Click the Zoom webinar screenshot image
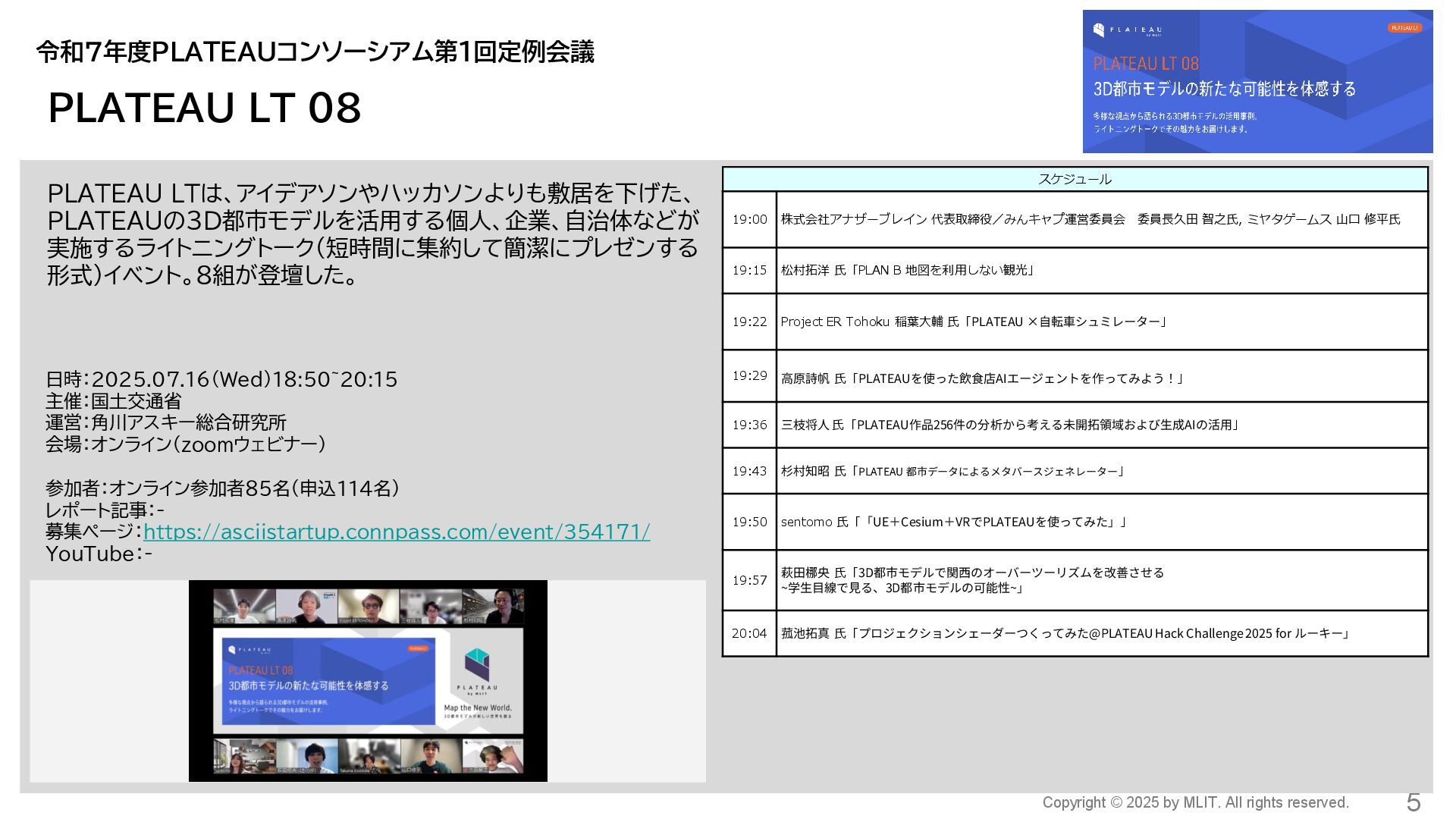Image resolution: width=1456 pixels, height=819 pixels. point(368,680)
